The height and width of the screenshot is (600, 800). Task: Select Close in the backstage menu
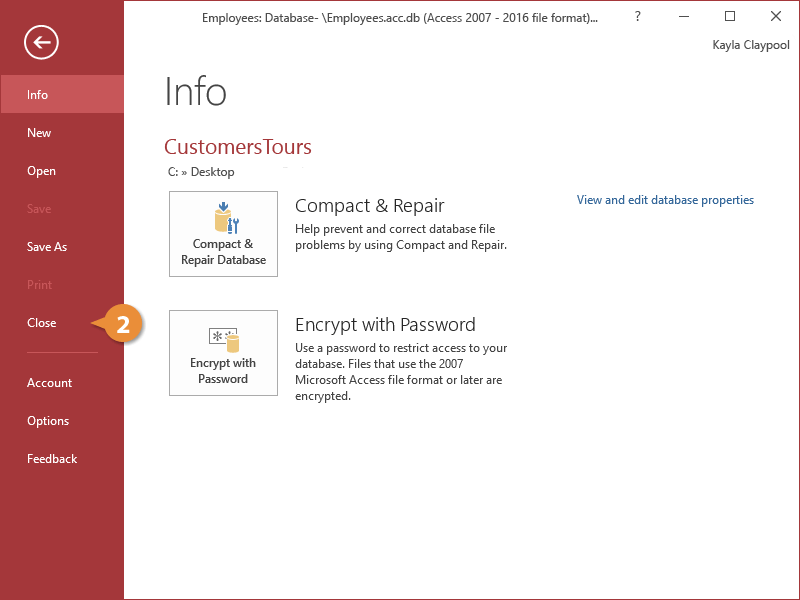click(42, 323)
